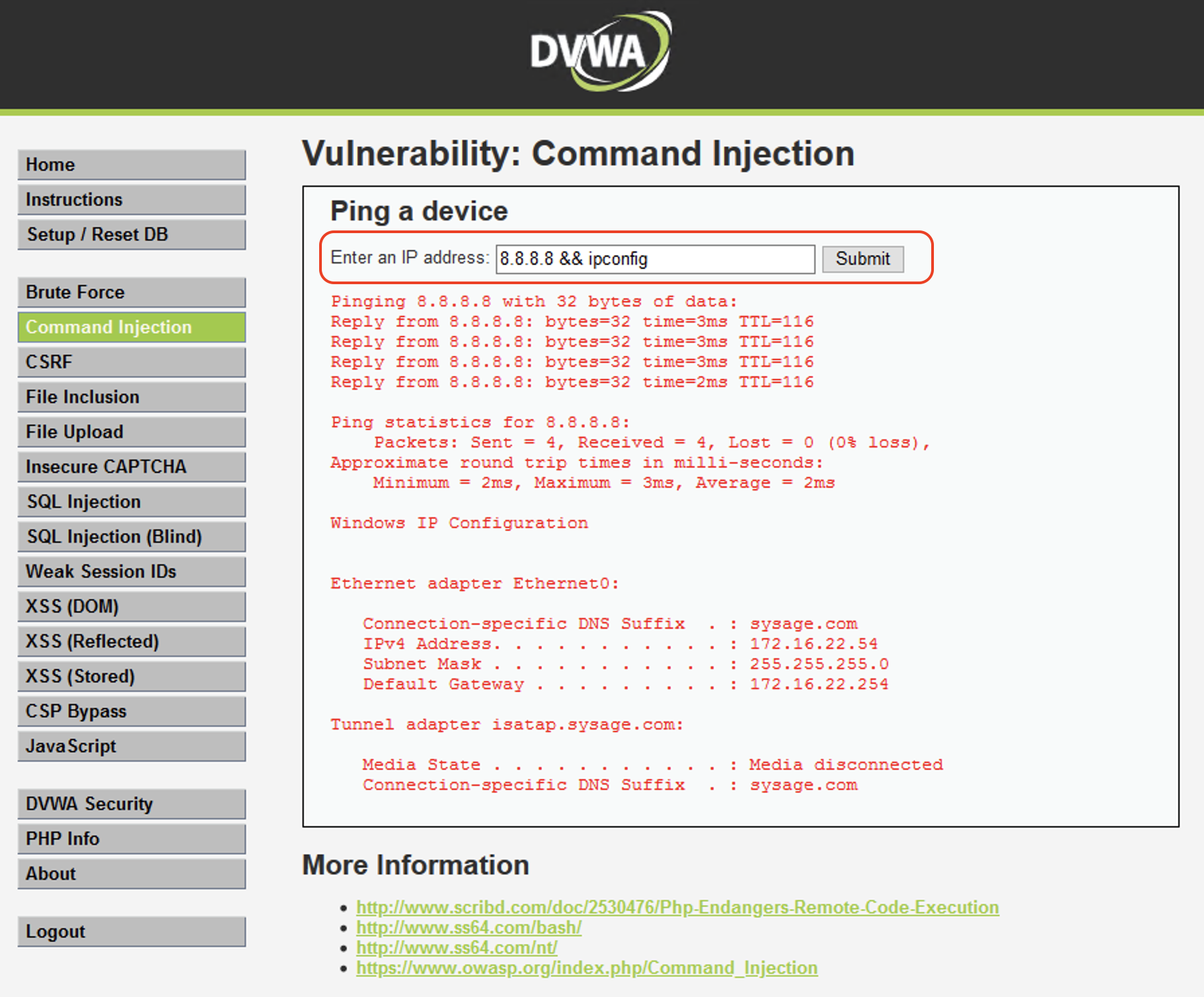Click 'Pinging 8.8.8.8 with 32 bytes' line
The width and height of the screenshot is (1204, 997).
tap(534, 302)
